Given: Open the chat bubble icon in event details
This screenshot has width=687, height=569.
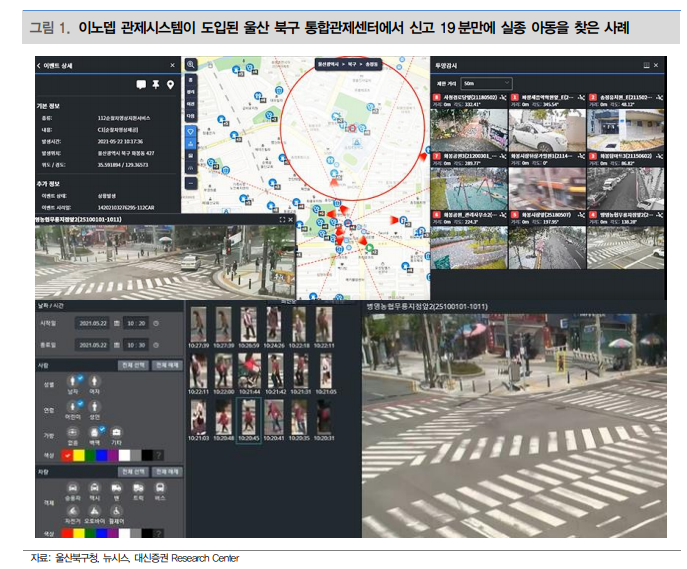Looking at the screenshot, I should click(x=140, y=86).
